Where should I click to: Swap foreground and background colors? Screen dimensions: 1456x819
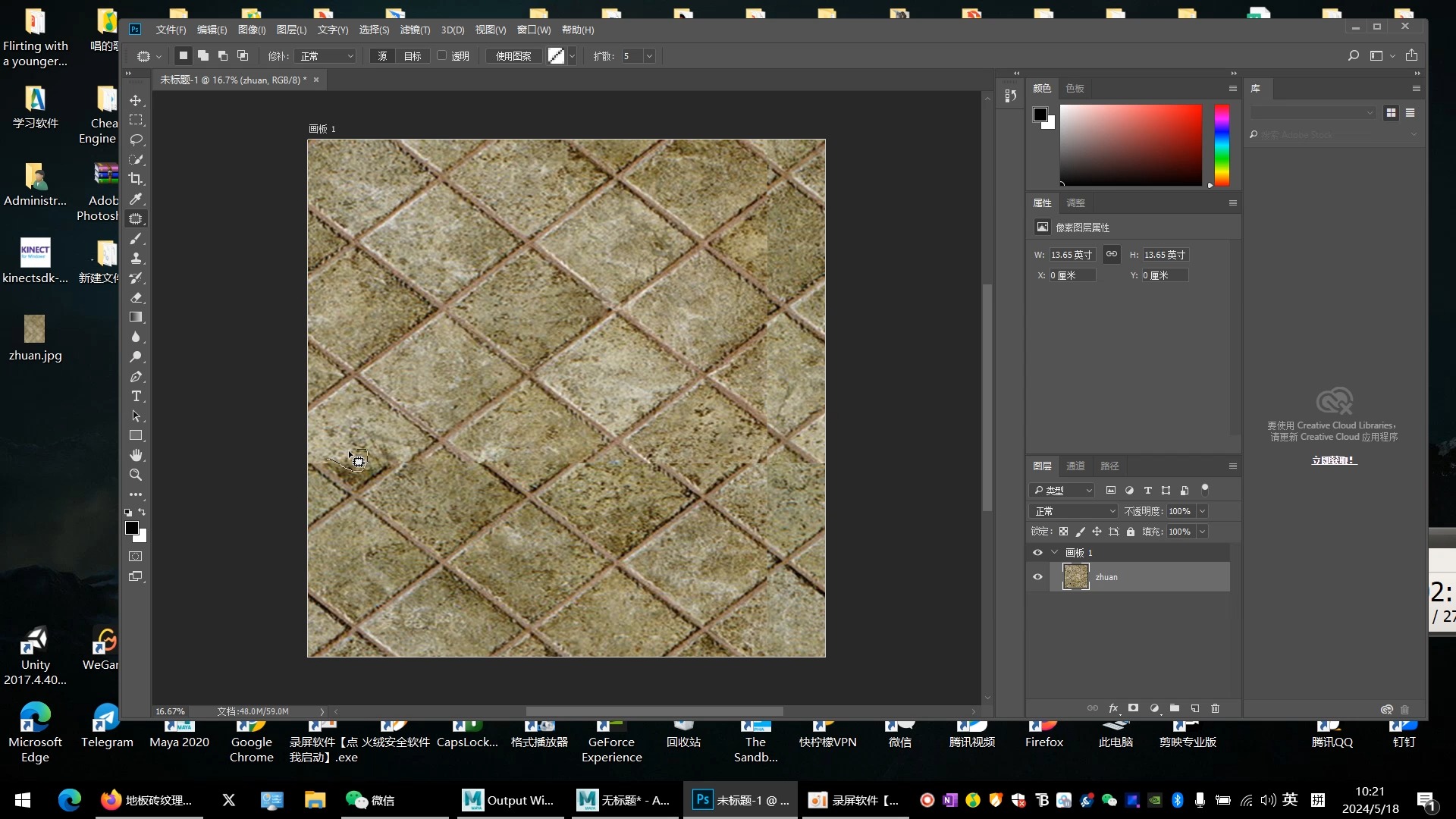point(142,512)
